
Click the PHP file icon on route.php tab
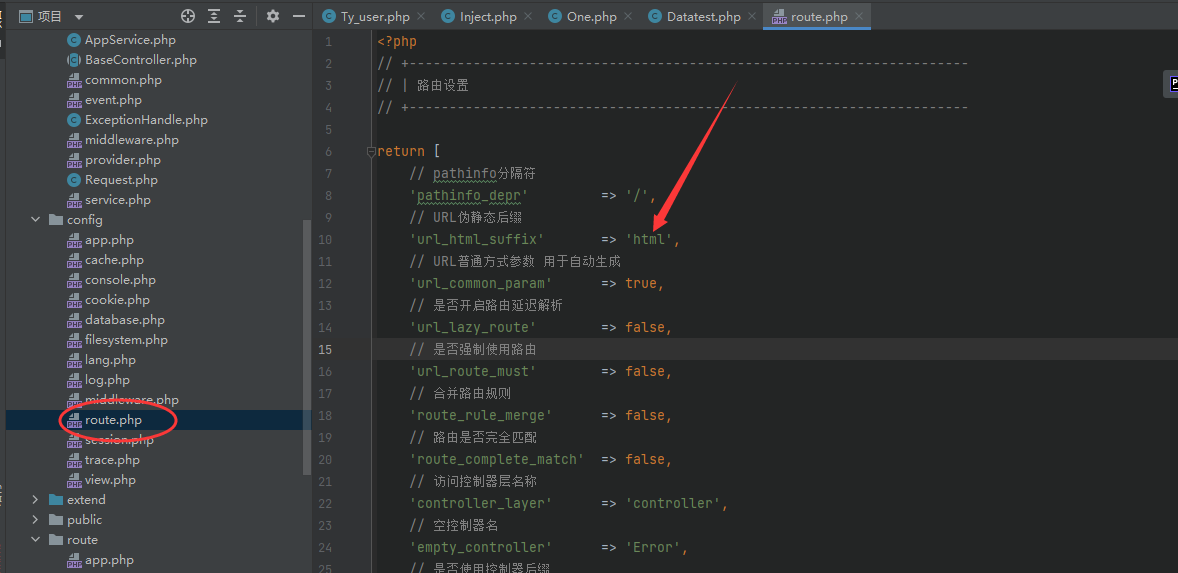pos(779,17)
